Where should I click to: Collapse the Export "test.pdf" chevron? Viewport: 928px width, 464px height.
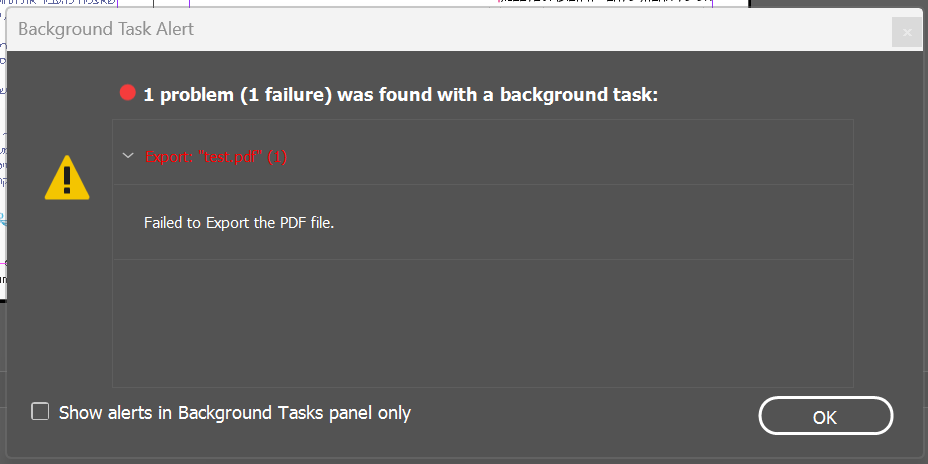(x=127, y=156)
